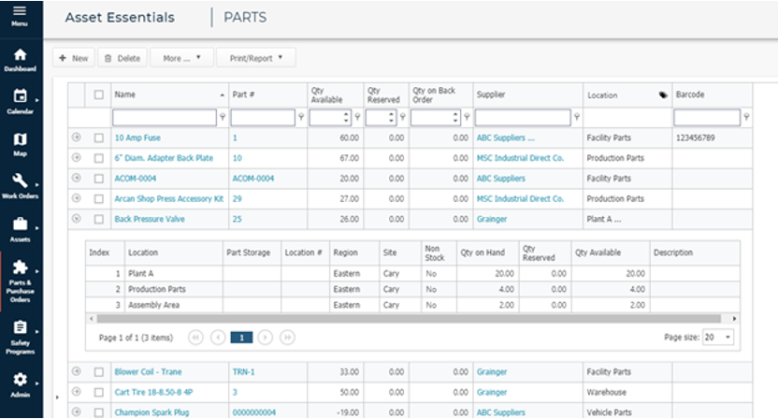Open the Page size dropdown
The width and height of the screenshot is (778, 419).
[717, 337]
